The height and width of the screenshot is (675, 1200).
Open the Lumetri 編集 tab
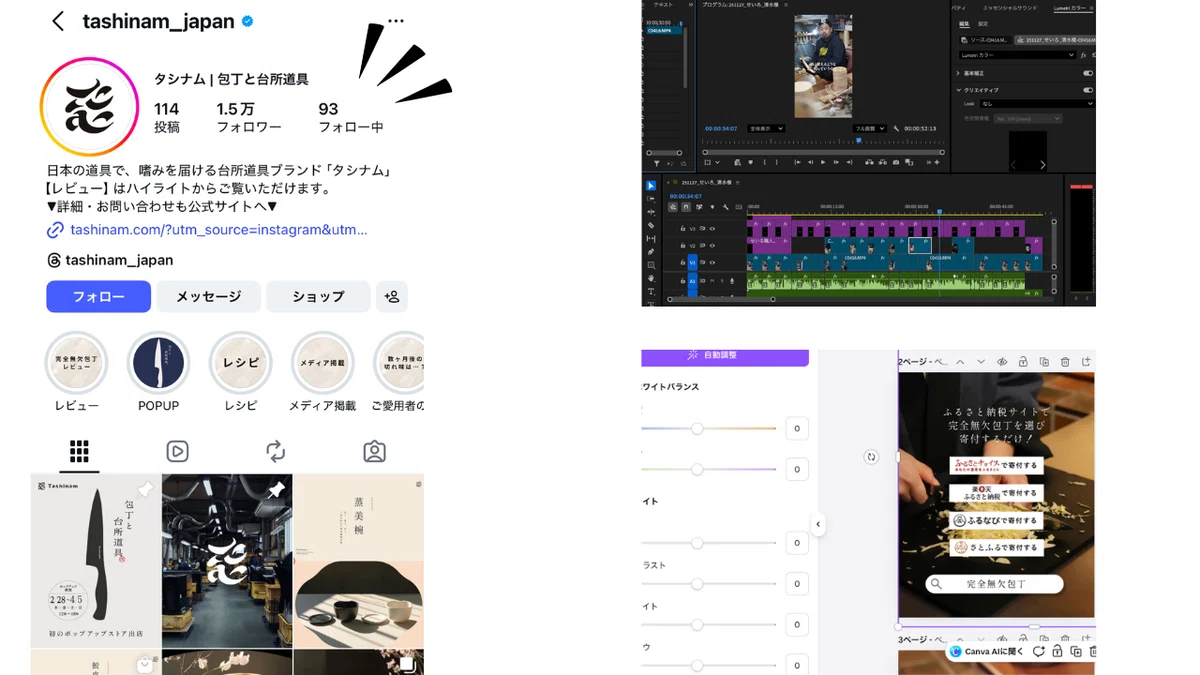(x=964, y=24)
